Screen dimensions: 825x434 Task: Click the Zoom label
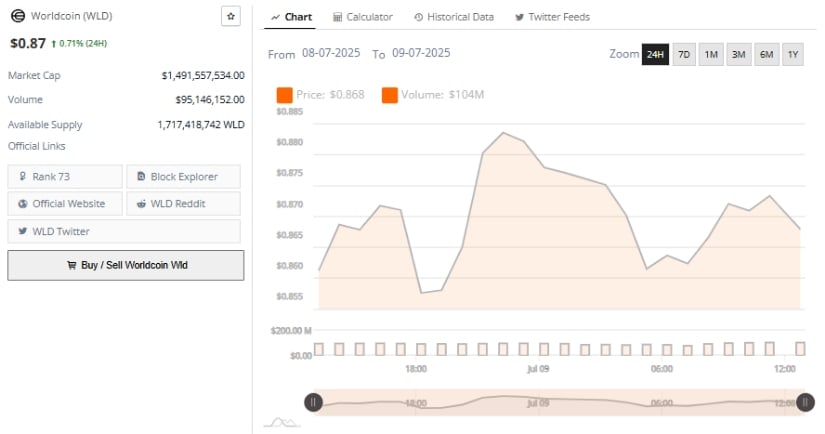[x=624, y=54]
